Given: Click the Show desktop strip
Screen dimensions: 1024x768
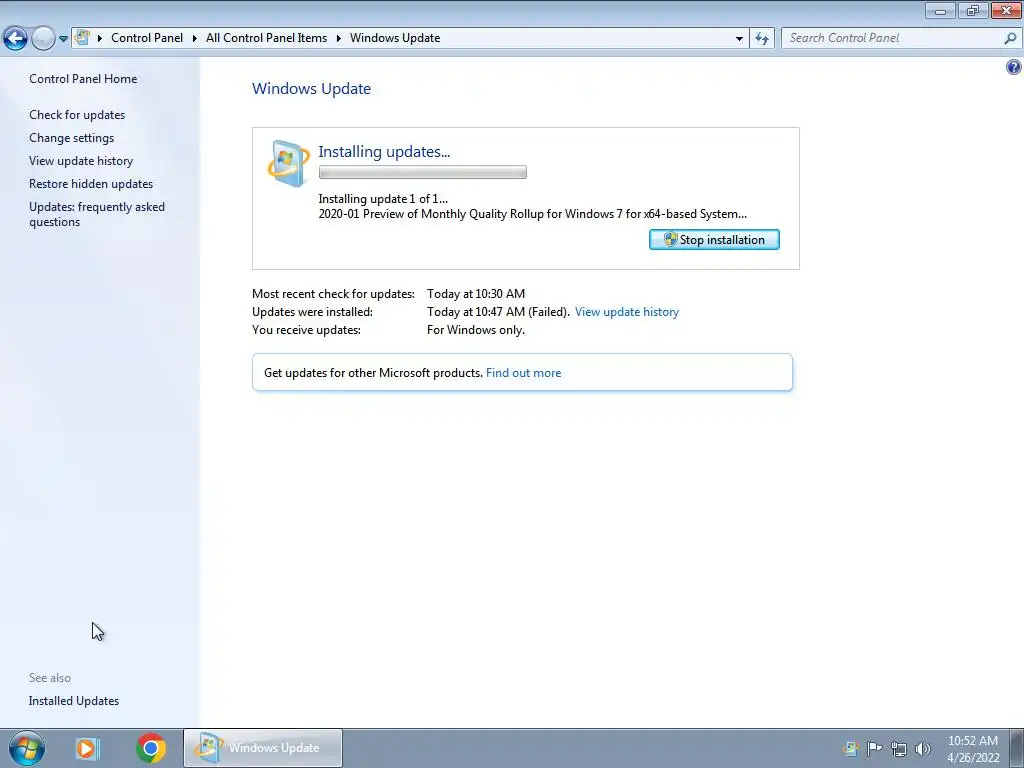Looking at the screenshot, I should (1016, 748).
